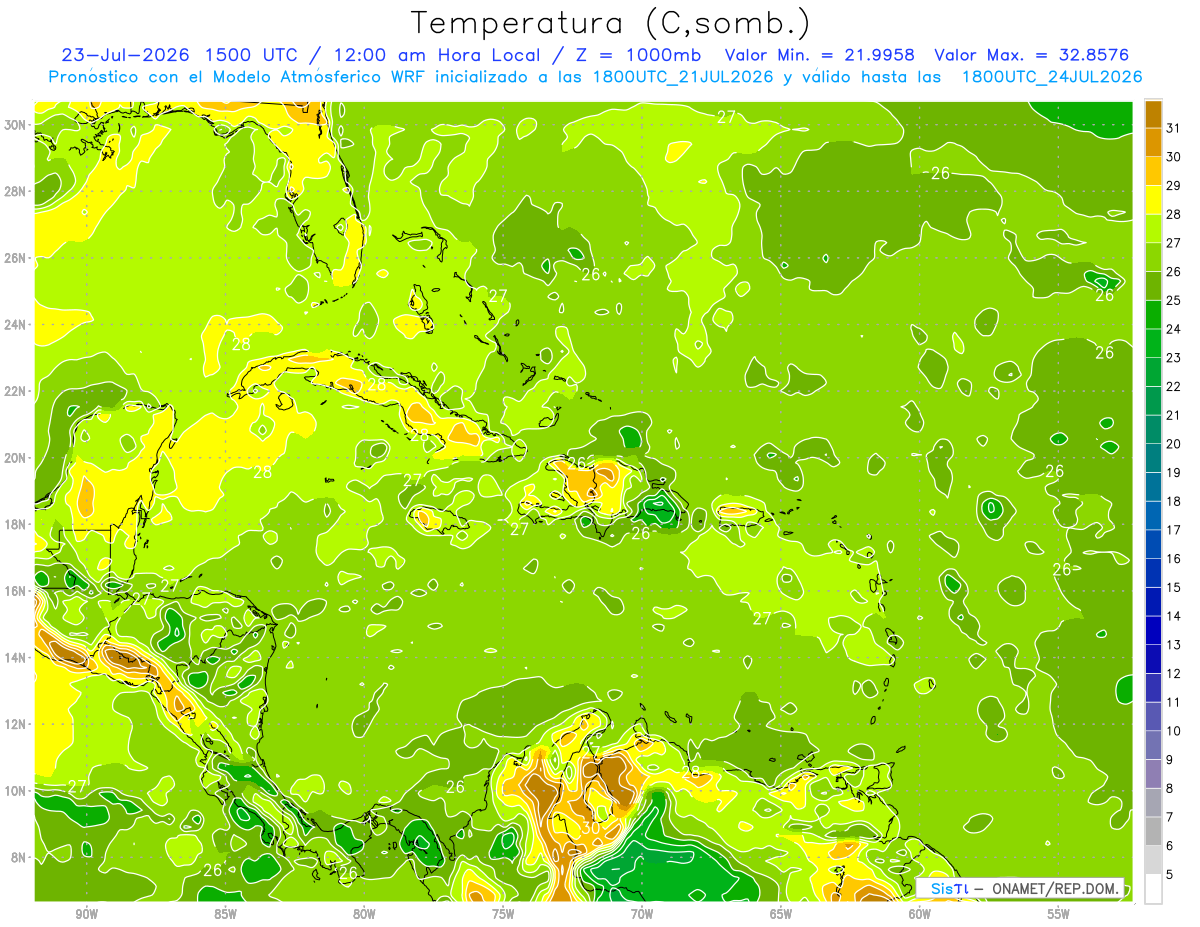Select the dark blue swatch between 13 and 14
The width and height of the screenshot is (1200, 927).
(x=1153, y=631)
